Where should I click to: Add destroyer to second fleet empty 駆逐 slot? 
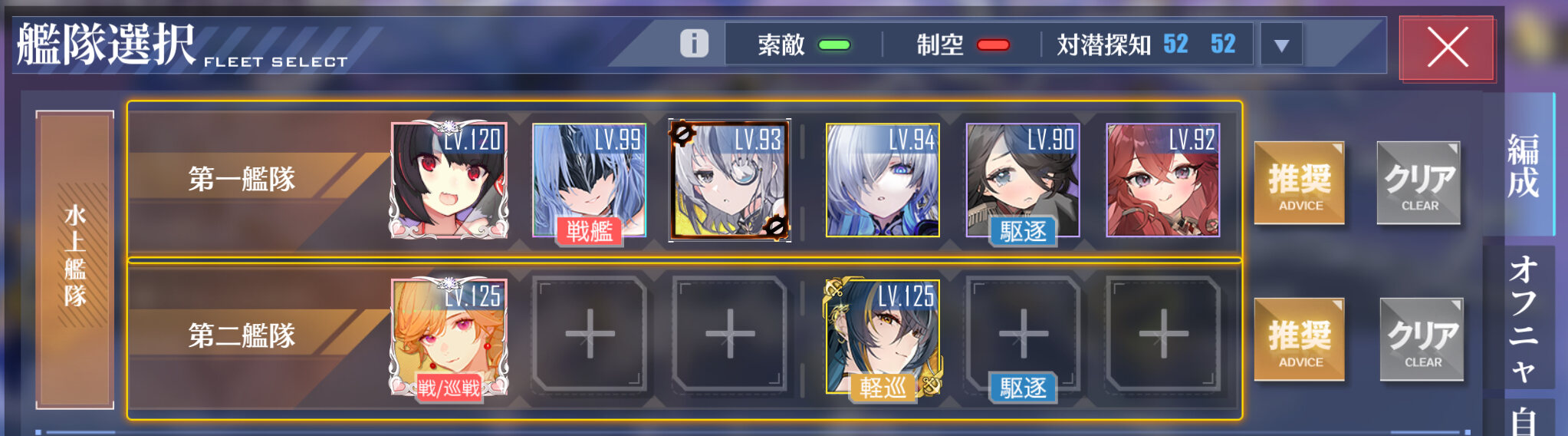[1023, 336]
